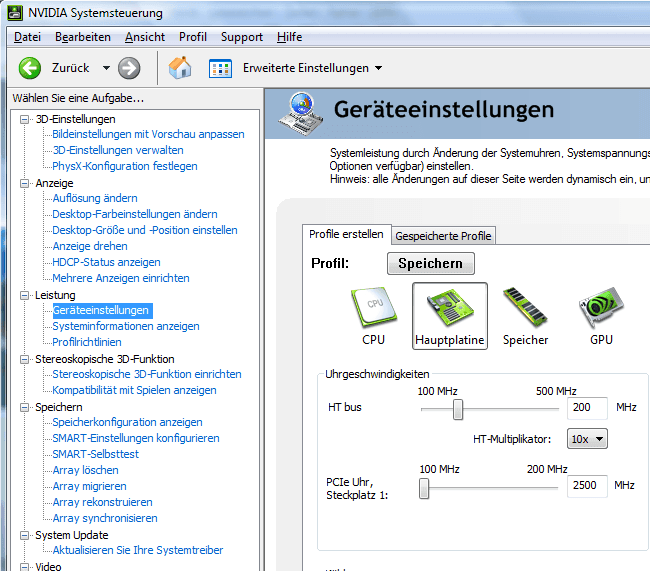
Task: Open the Ansicht menu
Action: pos(145,37)
